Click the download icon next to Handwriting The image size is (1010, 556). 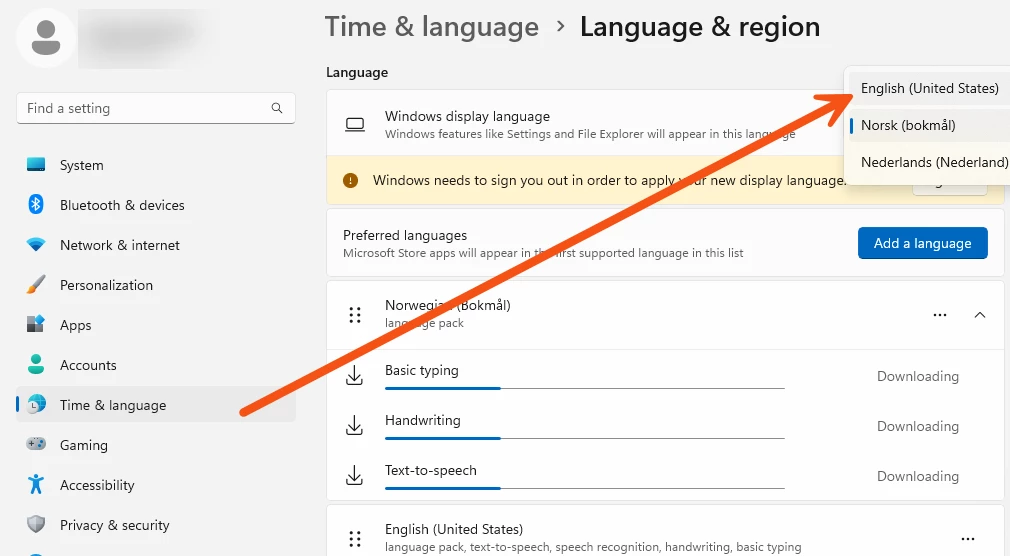[354, 425]
